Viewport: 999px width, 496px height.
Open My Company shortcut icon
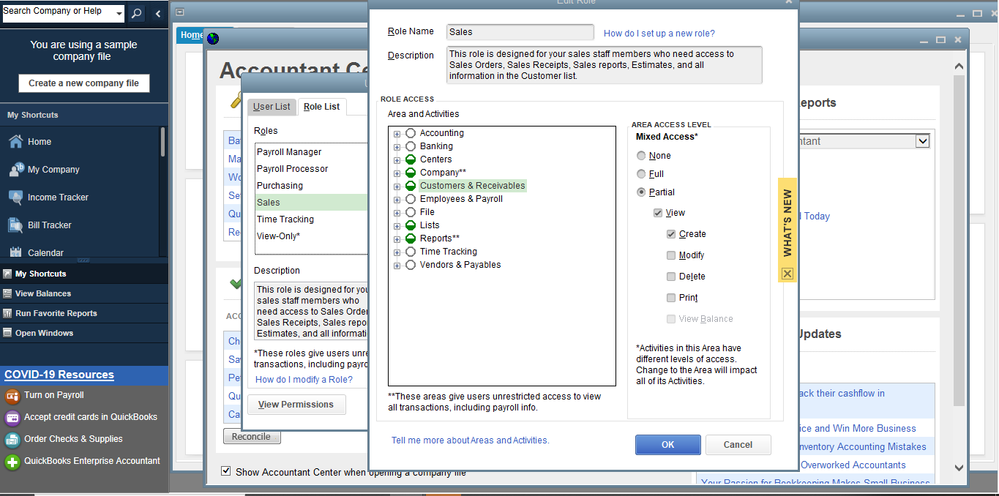[16, 169]
